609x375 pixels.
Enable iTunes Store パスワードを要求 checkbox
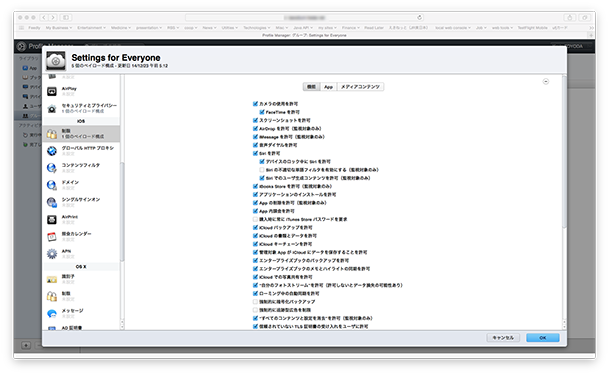[x=255, y=219]
